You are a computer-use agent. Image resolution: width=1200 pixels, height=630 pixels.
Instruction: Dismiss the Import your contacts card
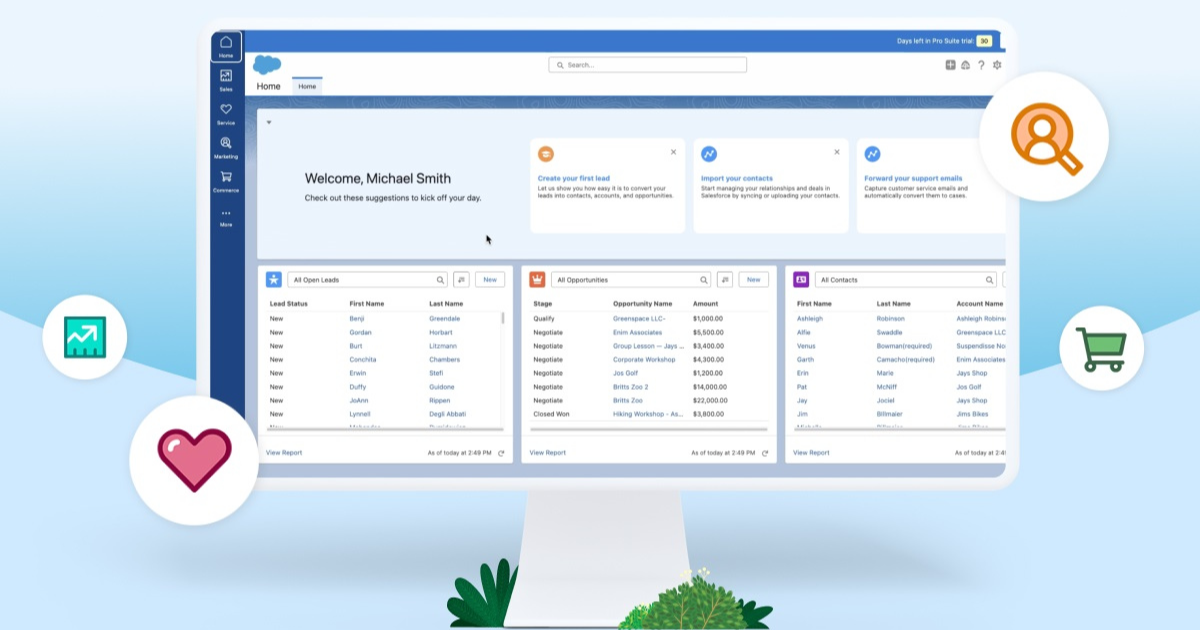click(837, 152)
